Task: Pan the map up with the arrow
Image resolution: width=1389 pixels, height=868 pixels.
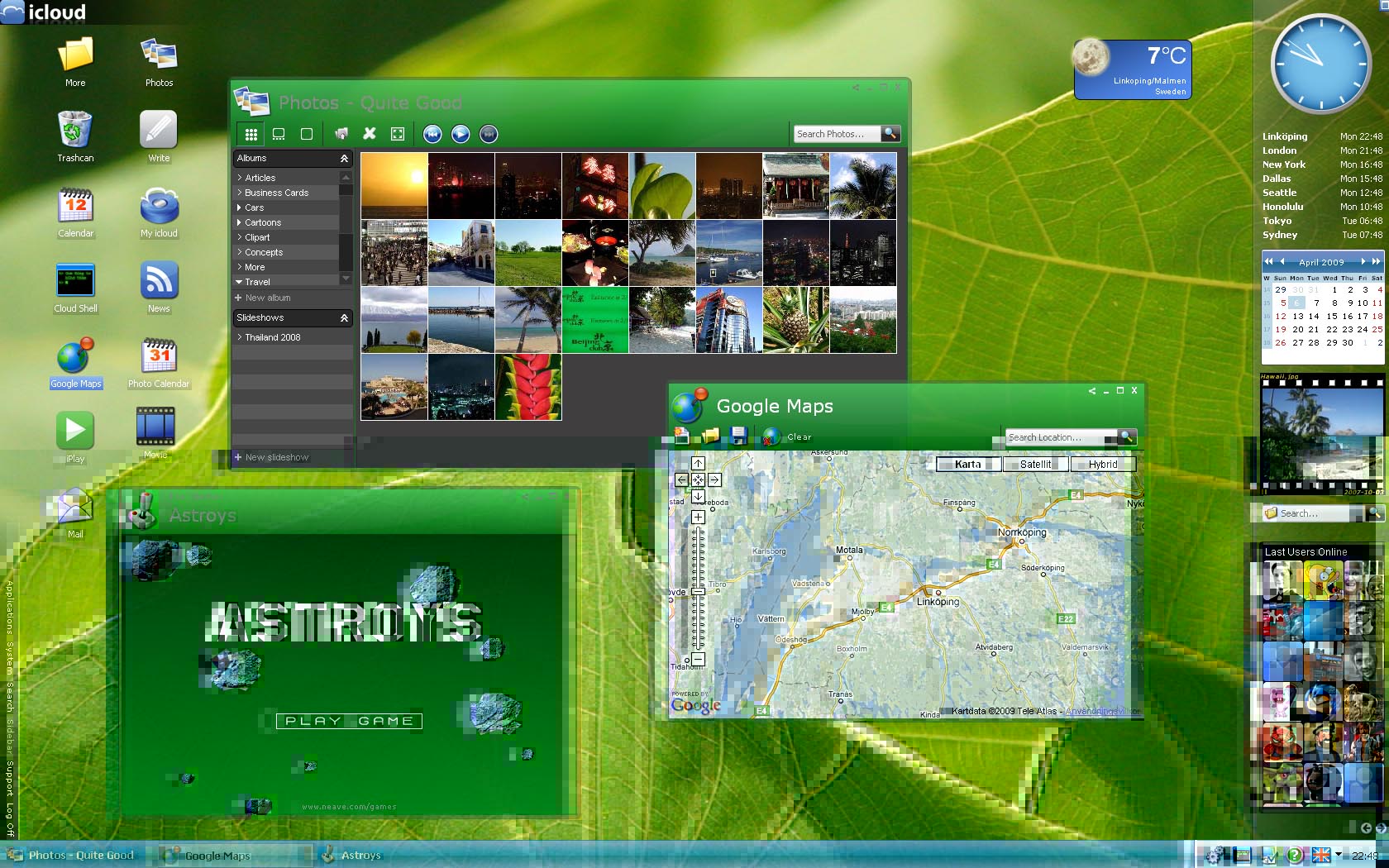Action: click(698, 464)
